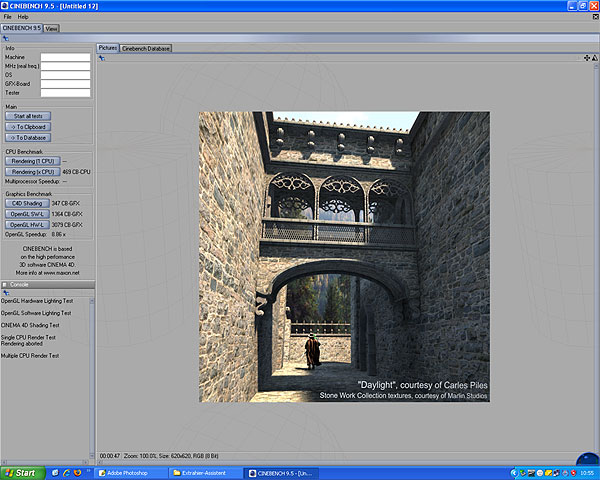Click the pin icon below CINEBENCH 9.5 tab
Image resolution: width=600 pixels, height=480 pixels.
tap(7, 38)
